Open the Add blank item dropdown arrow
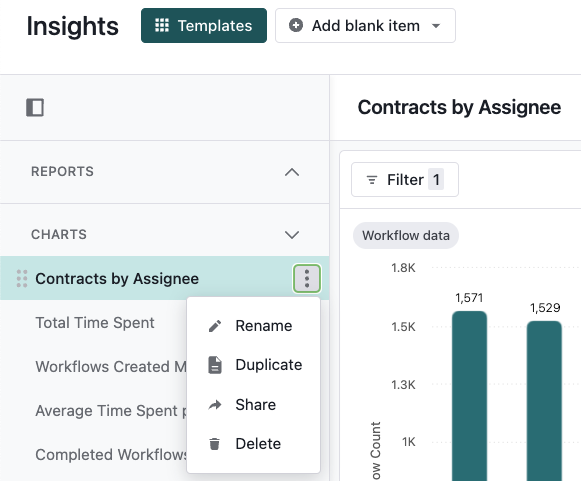The width and height of the screenshot is (581, 481). click(436, 26)
